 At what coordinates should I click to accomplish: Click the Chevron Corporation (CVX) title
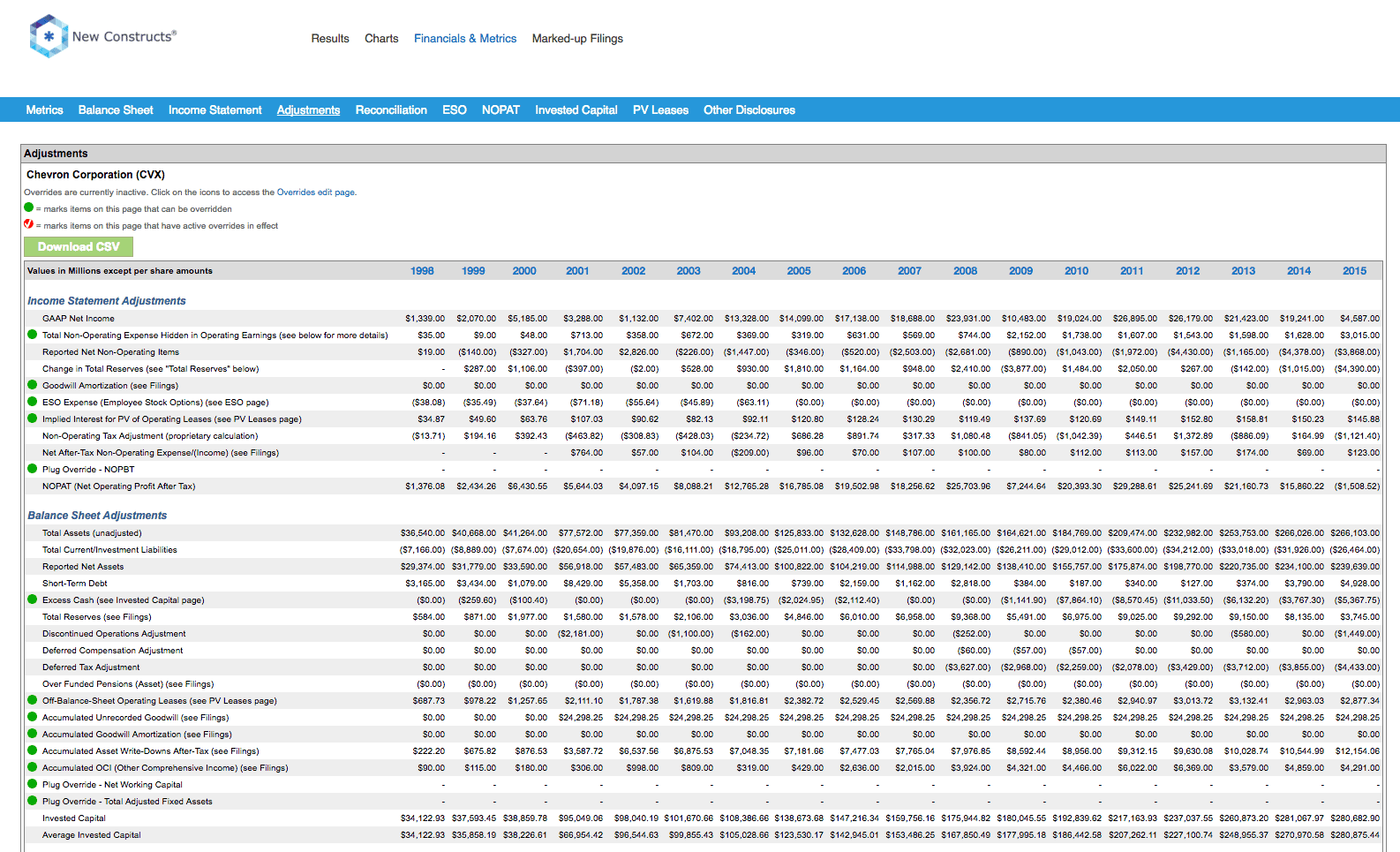pyautogui.click(x=95, y=175)
